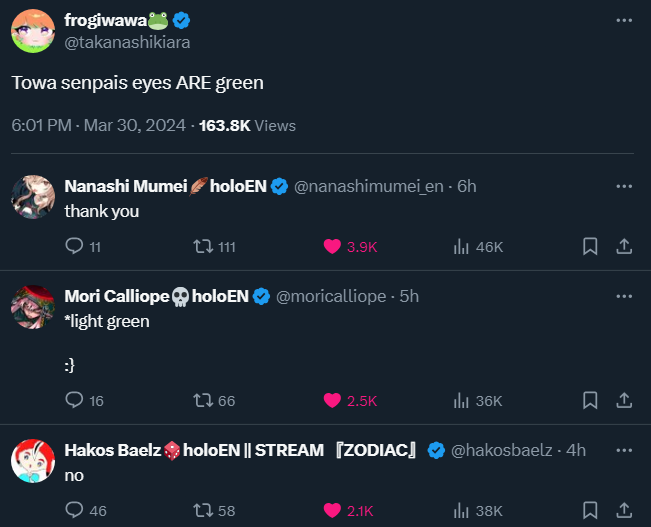Open the @moricalliope handle link
Image resolution: width=651 pixels, height=527 pixels.
coord(333,296)
